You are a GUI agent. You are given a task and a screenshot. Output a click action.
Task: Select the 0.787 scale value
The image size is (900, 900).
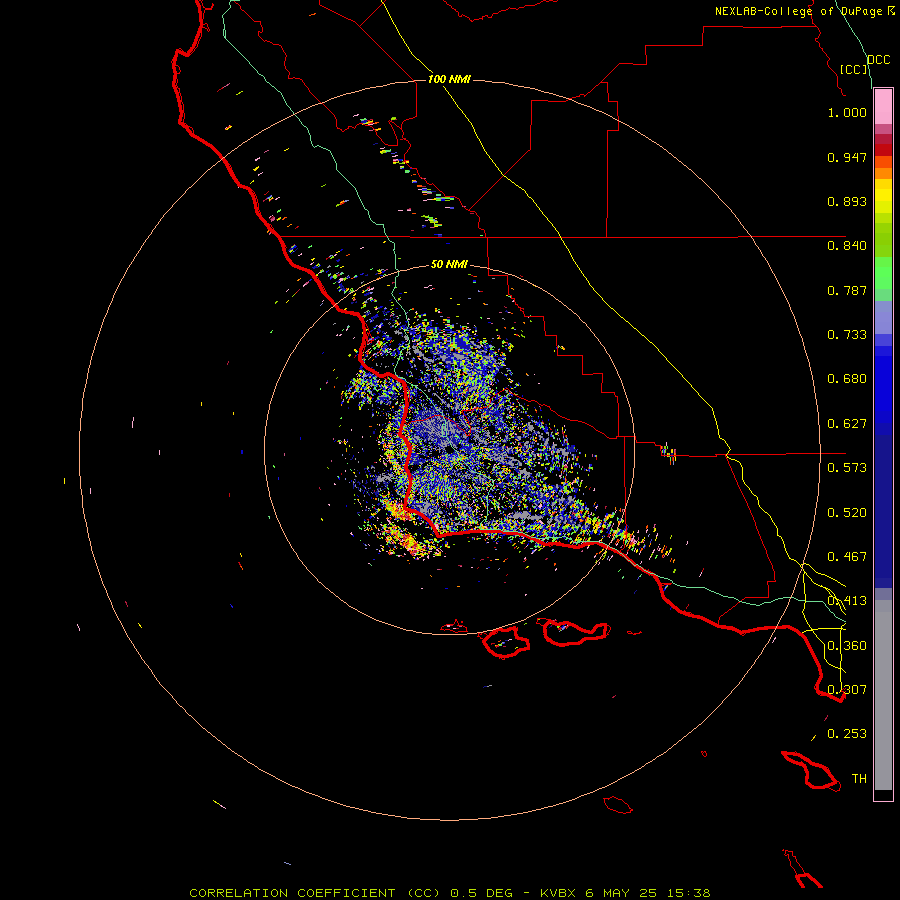[x=847, y=290]
